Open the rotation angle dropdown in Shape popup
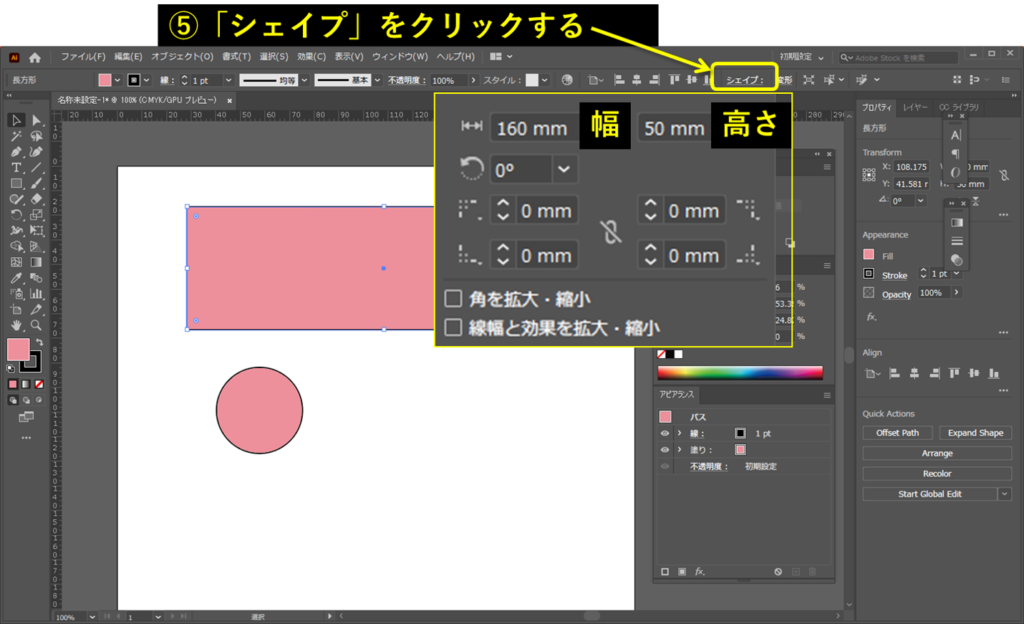 point(564,169)
